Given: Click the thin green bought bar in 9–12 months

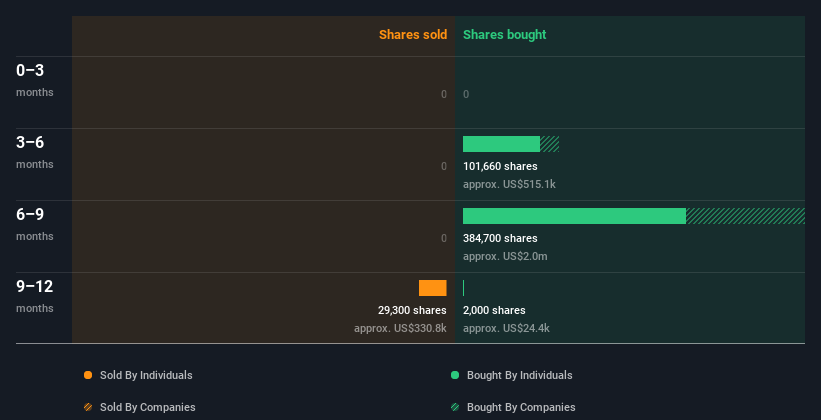Looking at the screenshot, I should point(463,288).
